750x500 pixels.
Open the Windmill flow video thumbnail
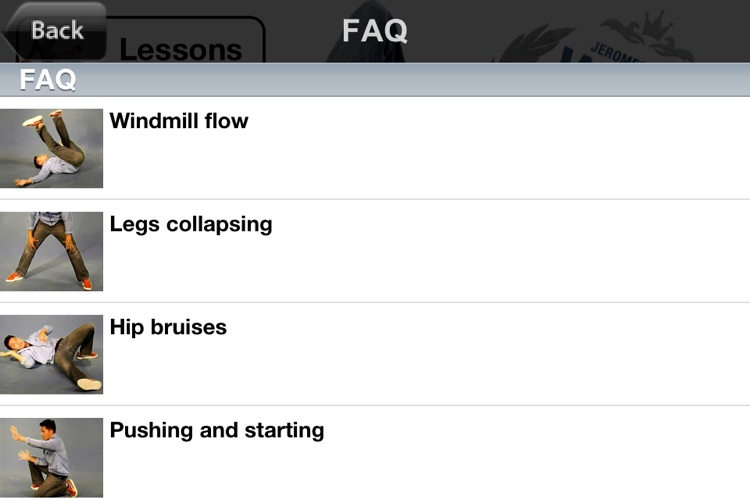tap(51, 148)
